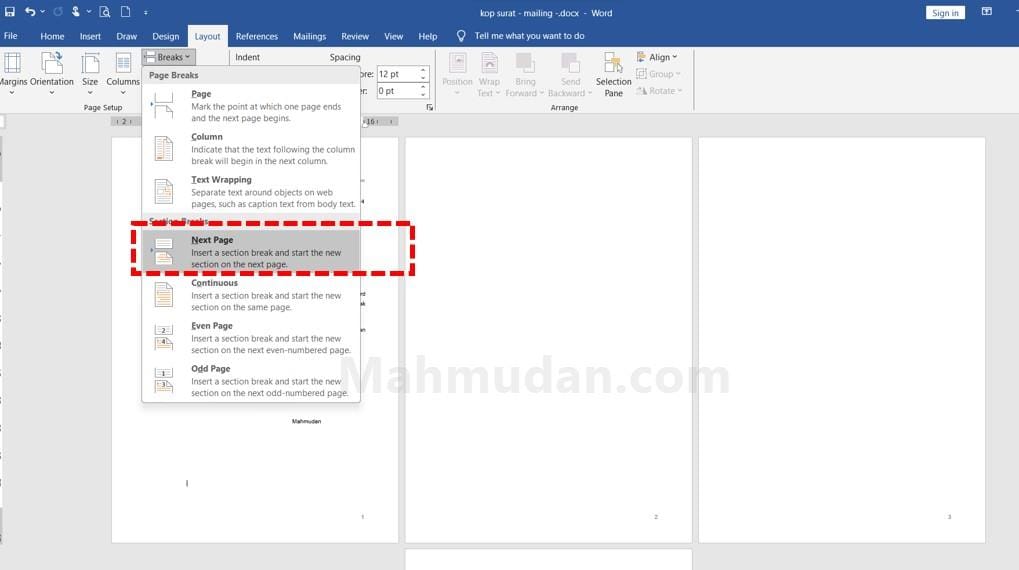The image size is (1019, 570).
Task: Switch to the References tab
Action: (x=256, y=36)
